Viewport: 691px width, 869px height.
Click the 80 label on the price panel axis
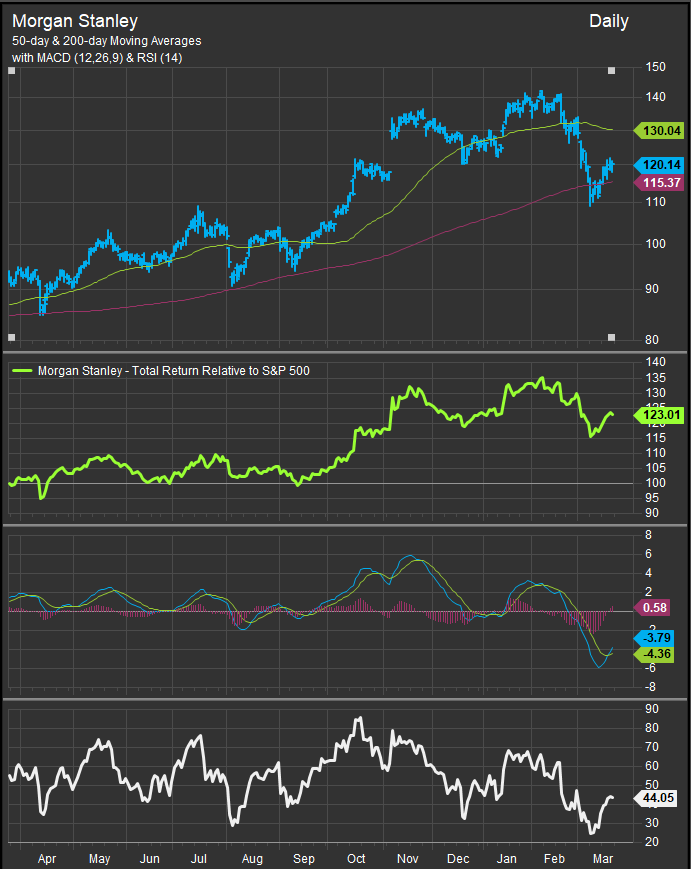coord(652,340)
